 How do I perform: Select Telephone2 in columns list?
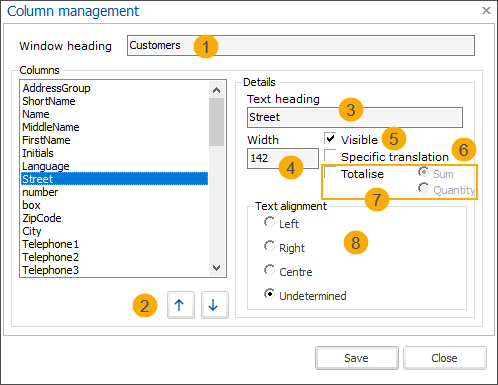point(115,257)
